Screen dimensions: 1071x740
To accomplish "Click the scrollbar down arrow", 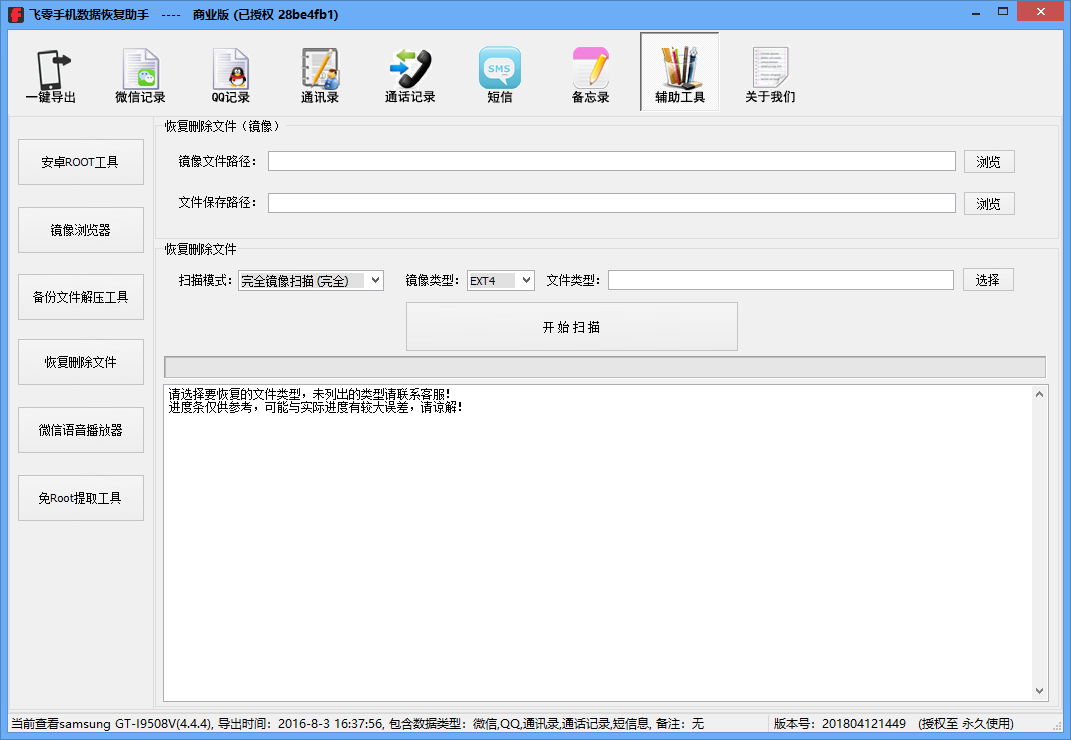I will coord(1038,690).
